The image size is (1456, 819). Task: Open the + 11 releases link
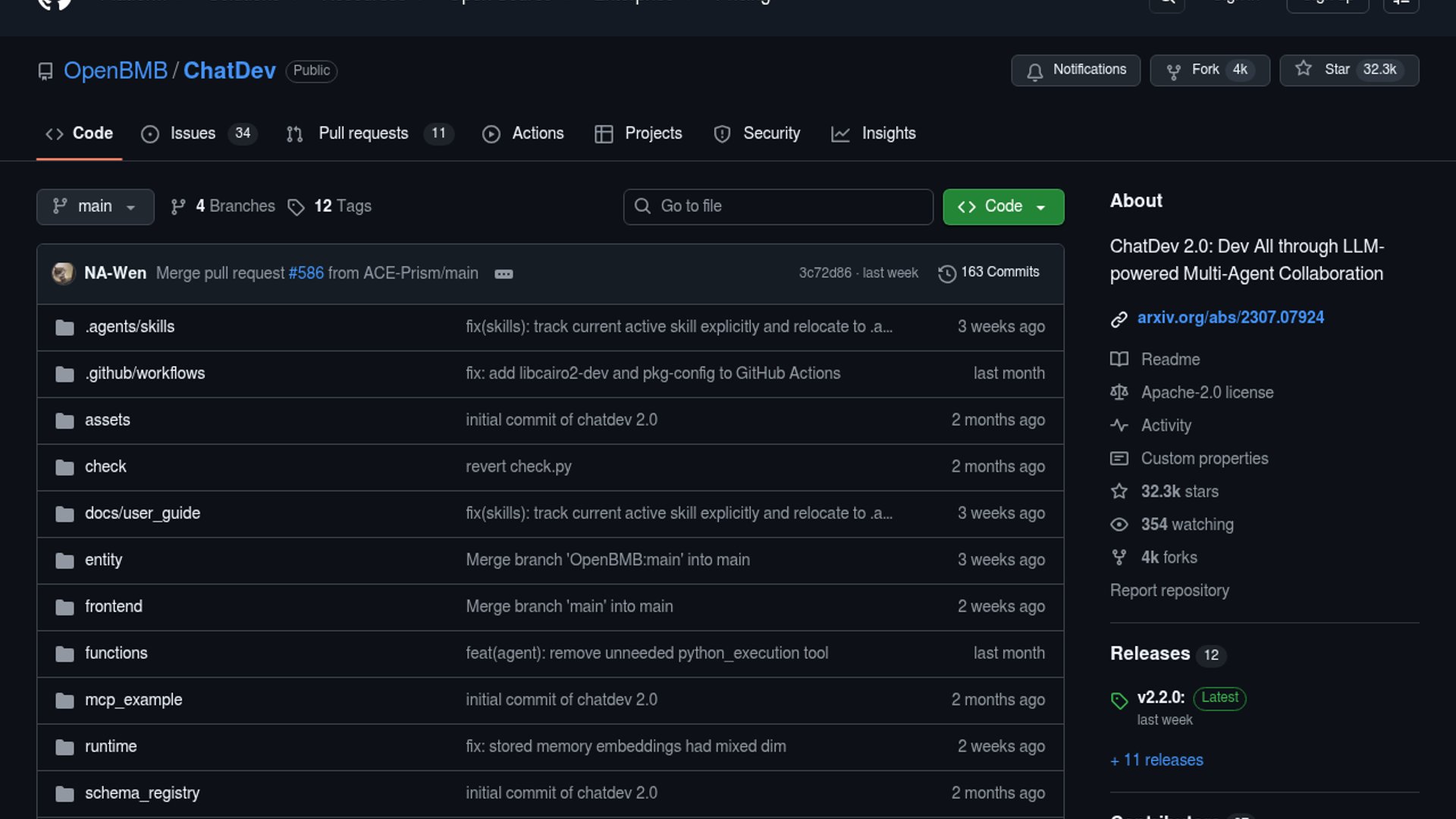click(1156, 760)
